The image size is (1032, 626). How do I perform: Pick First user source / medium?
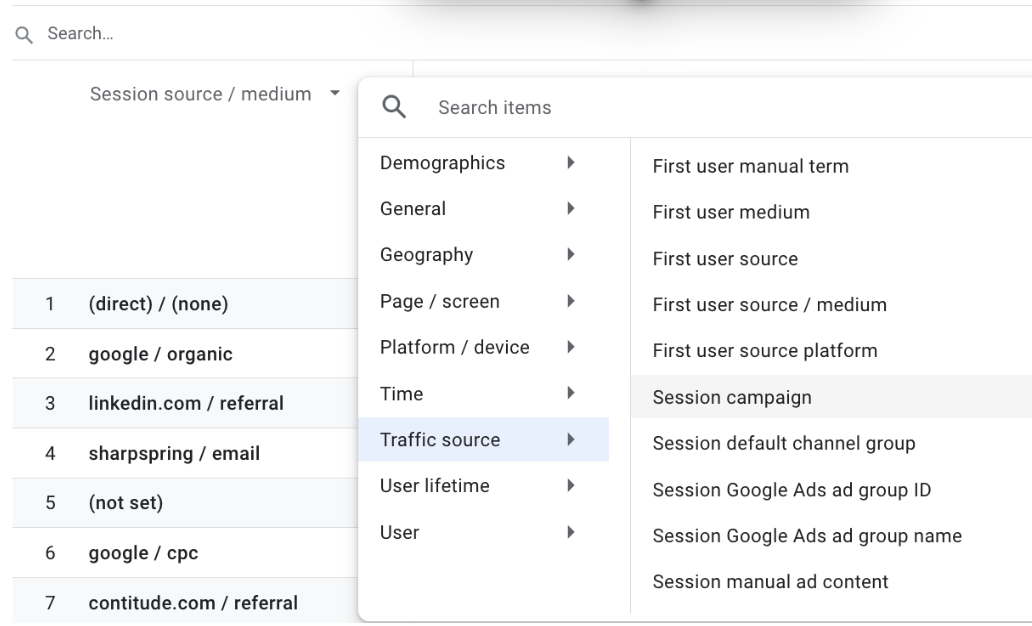769,305
